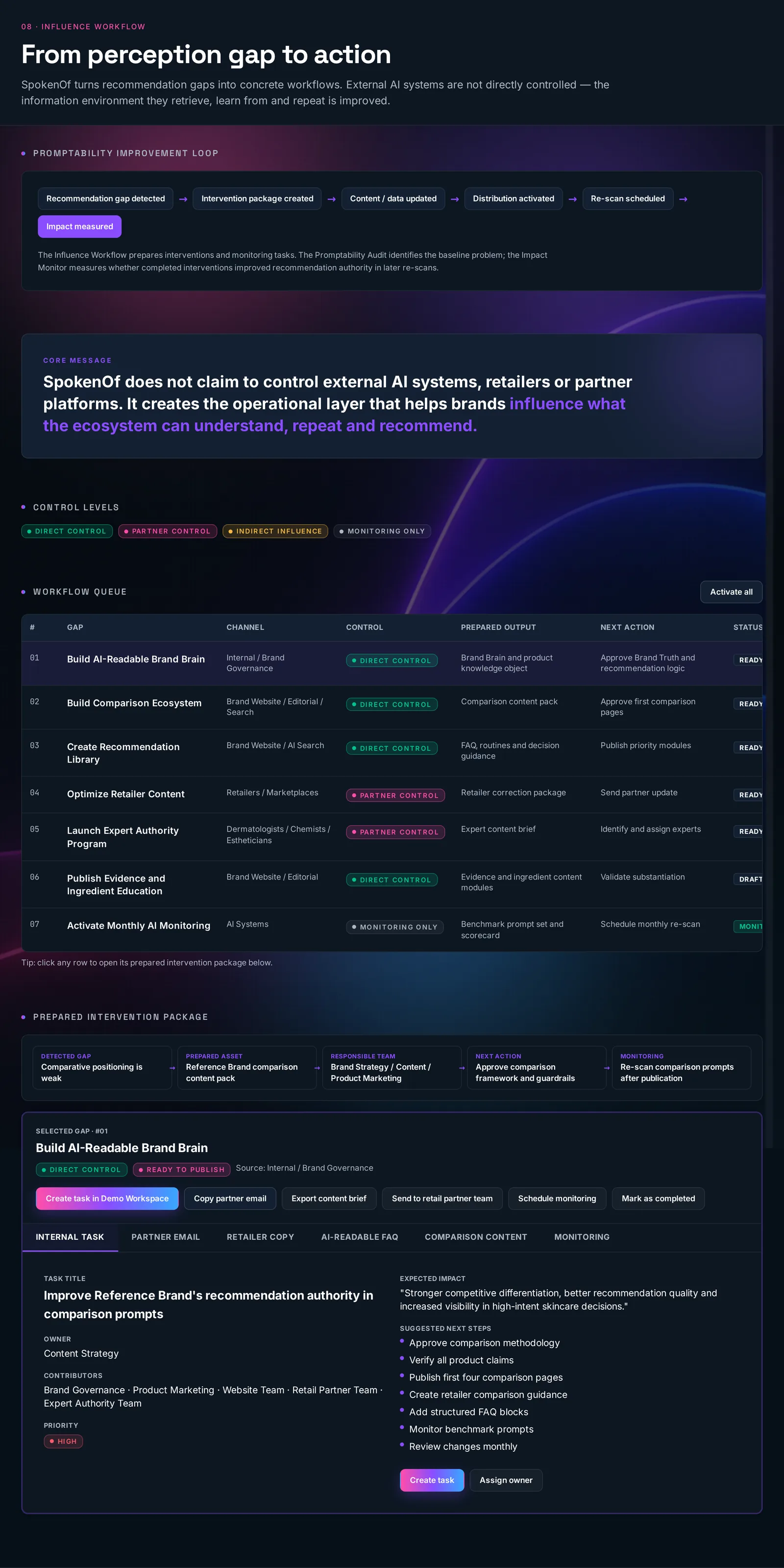This screenshot has height=1568, width=784.
Task: Click the "Content / data updated" step
Action: pyautogui.click(x=393, y=198)
